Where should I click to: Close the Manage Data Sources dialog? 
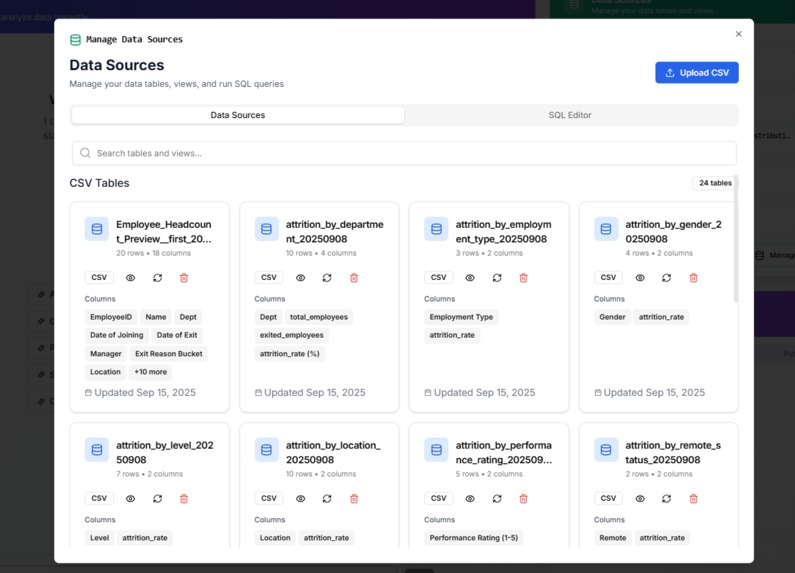(x=738, y=34)
